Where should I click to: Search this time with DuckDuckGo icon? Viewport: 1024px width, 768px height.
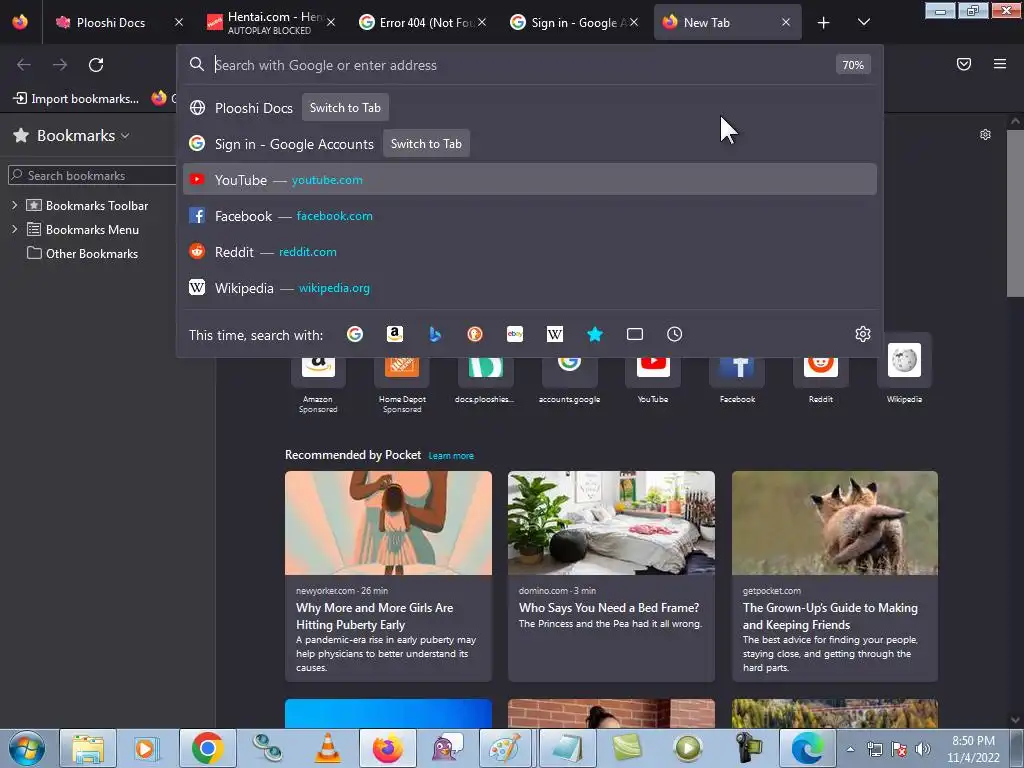(475, 334)
